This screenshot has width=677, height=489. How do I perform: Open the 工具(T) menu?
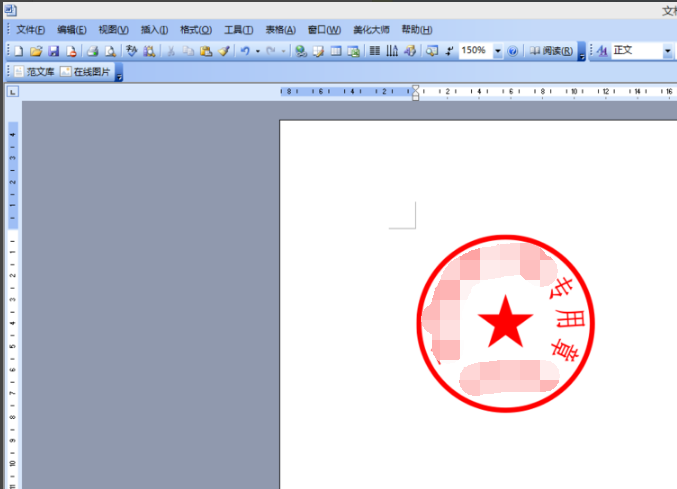238,30
